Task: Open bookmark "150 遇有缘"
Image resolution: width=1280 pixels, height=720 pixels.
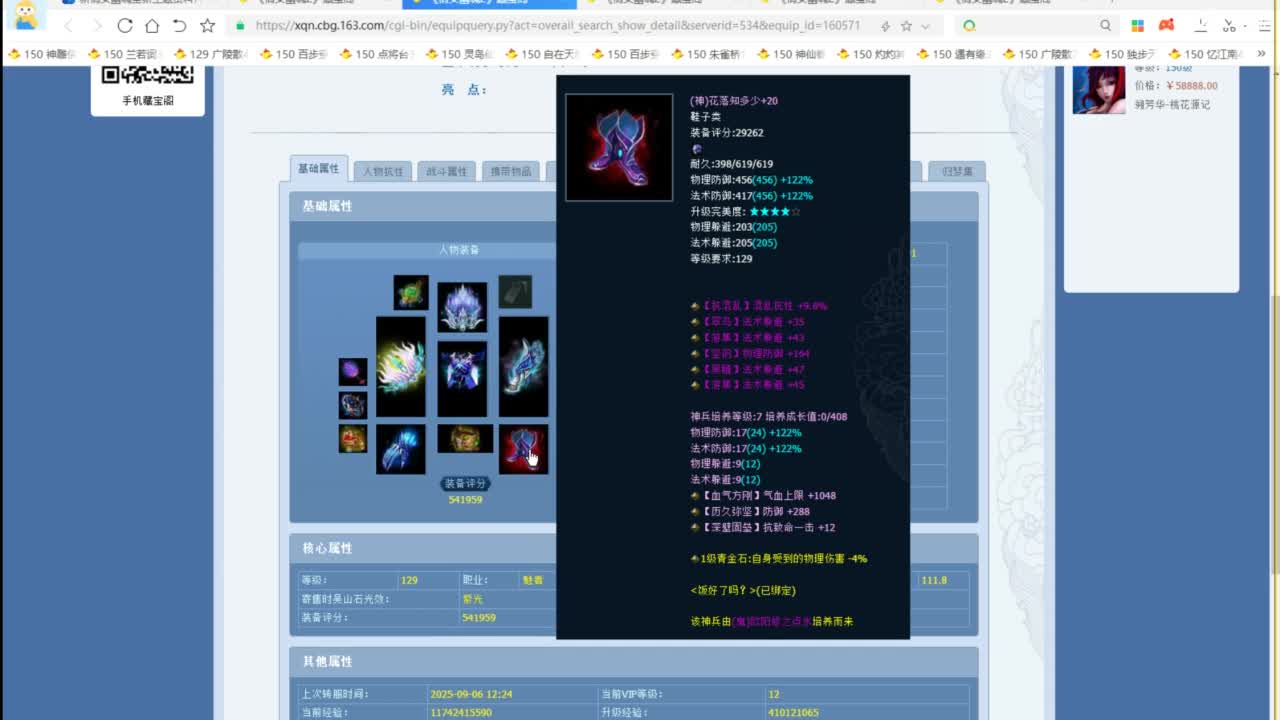Action: tap(952, 54)
